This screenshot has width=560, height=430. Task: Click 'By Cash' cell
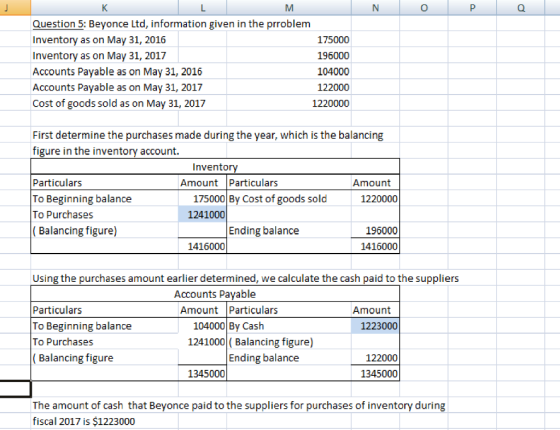pyautogui.click(x=246, y=326)
